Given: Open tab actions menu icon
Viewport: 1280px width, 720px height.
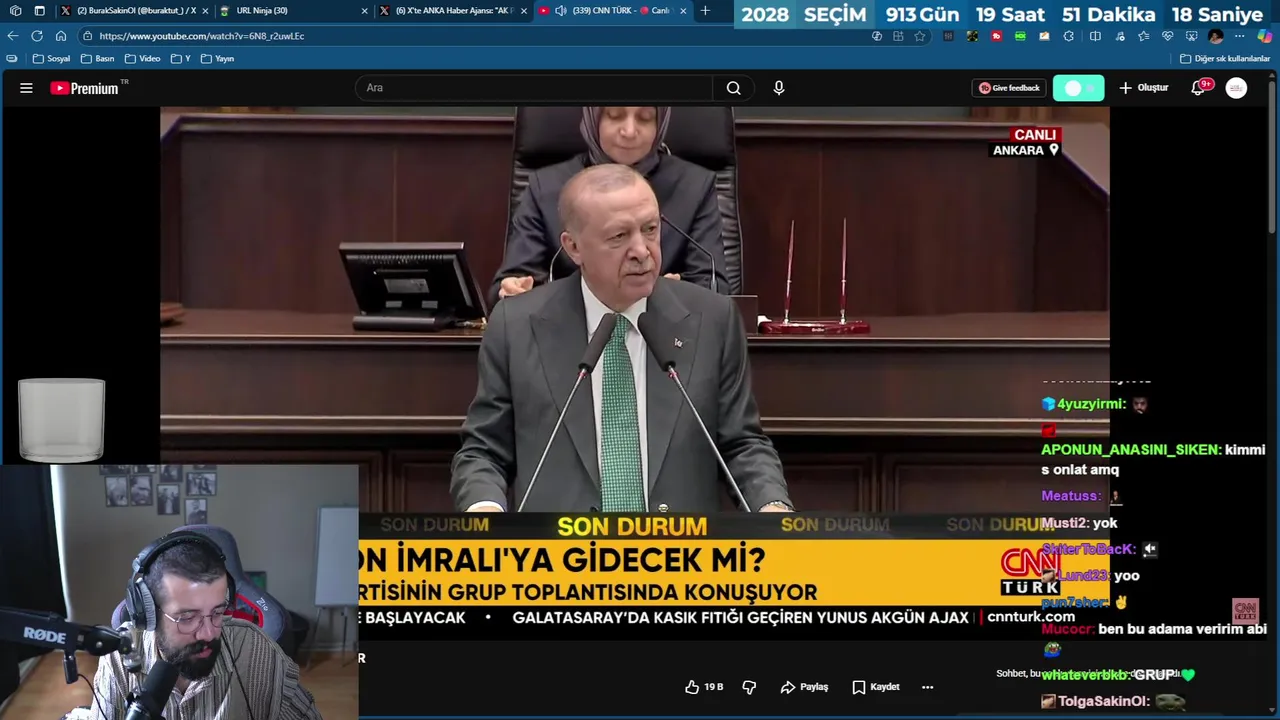Looking at the screenshot, I should [40, 11].
